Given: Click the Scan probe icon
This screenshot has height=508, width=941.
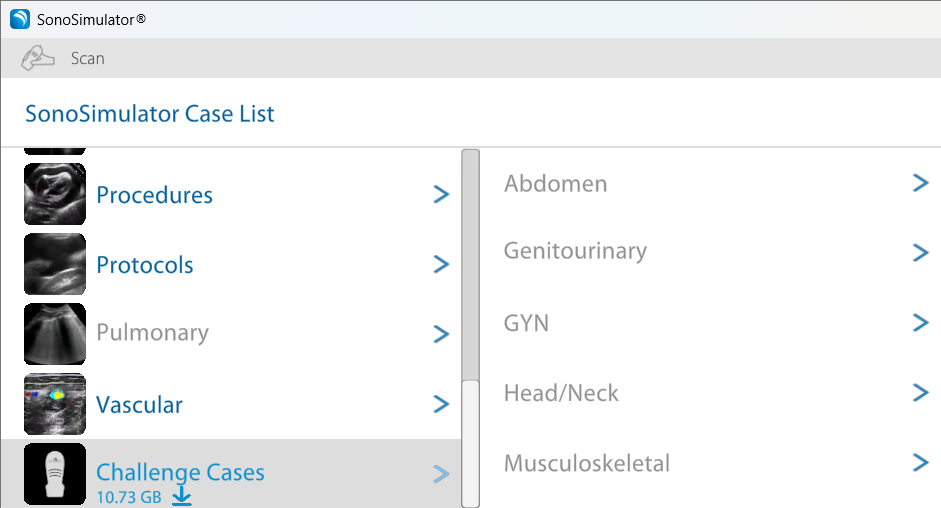Looking at the screenshot, I should pos(38,58).
